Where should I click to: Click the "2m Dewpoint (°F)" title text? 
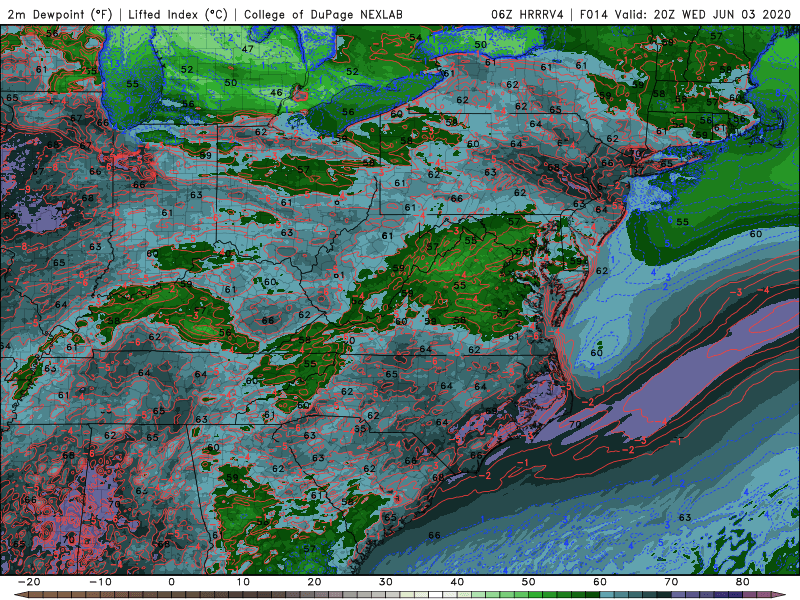click(x=60, y=15)
